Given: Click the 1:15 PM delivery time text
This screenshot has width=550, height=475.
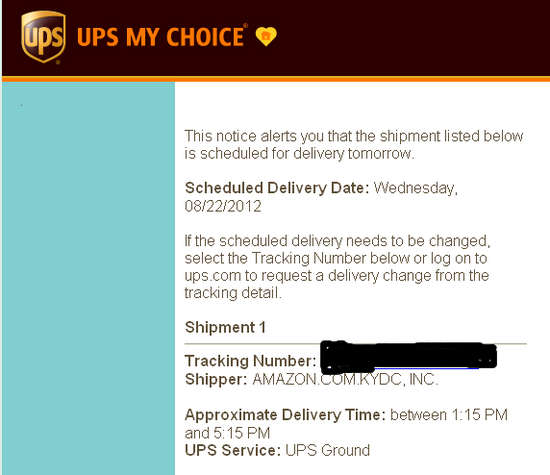Looking at the screenshot, I should click(479, 415).
